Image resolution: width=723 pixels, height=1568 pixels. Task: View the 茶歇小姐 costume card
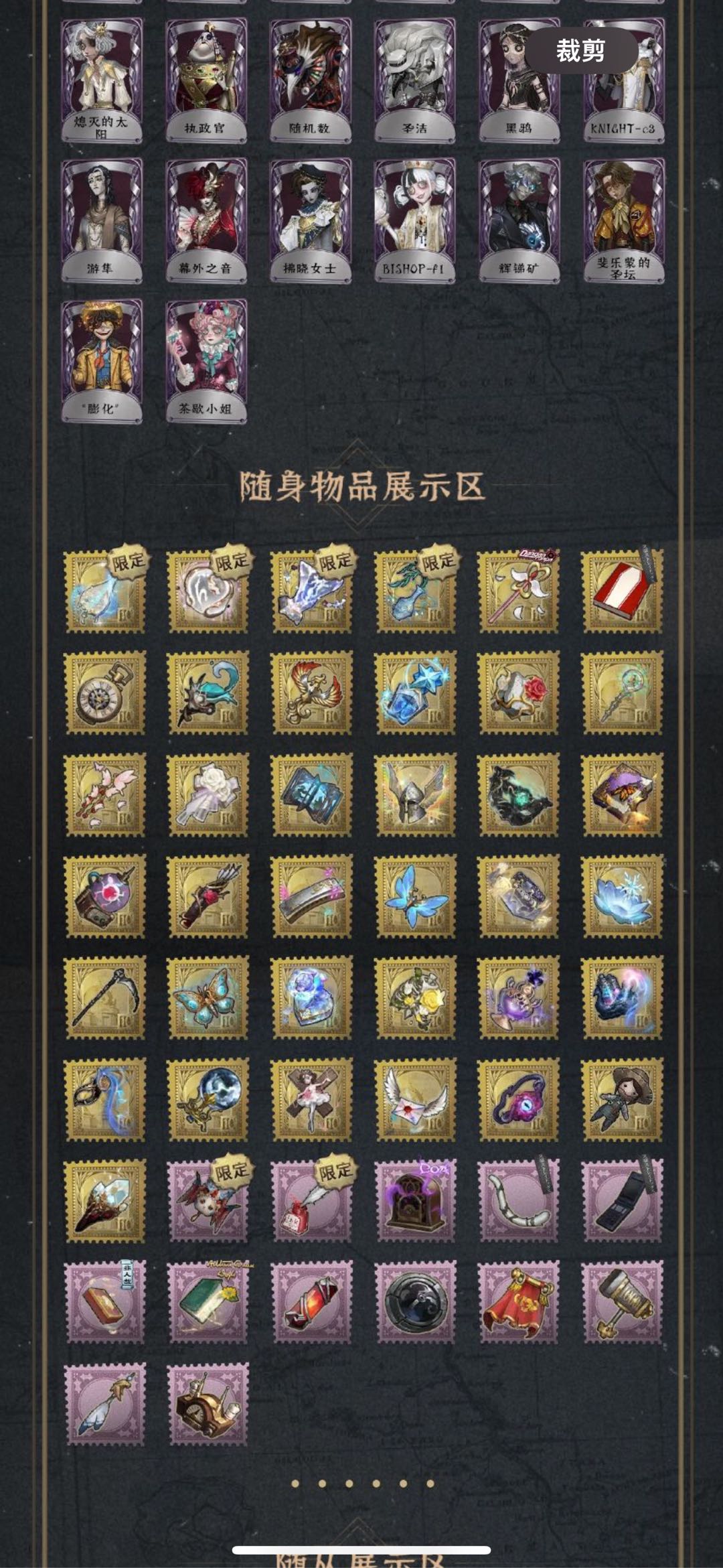(x=206, y=360)
